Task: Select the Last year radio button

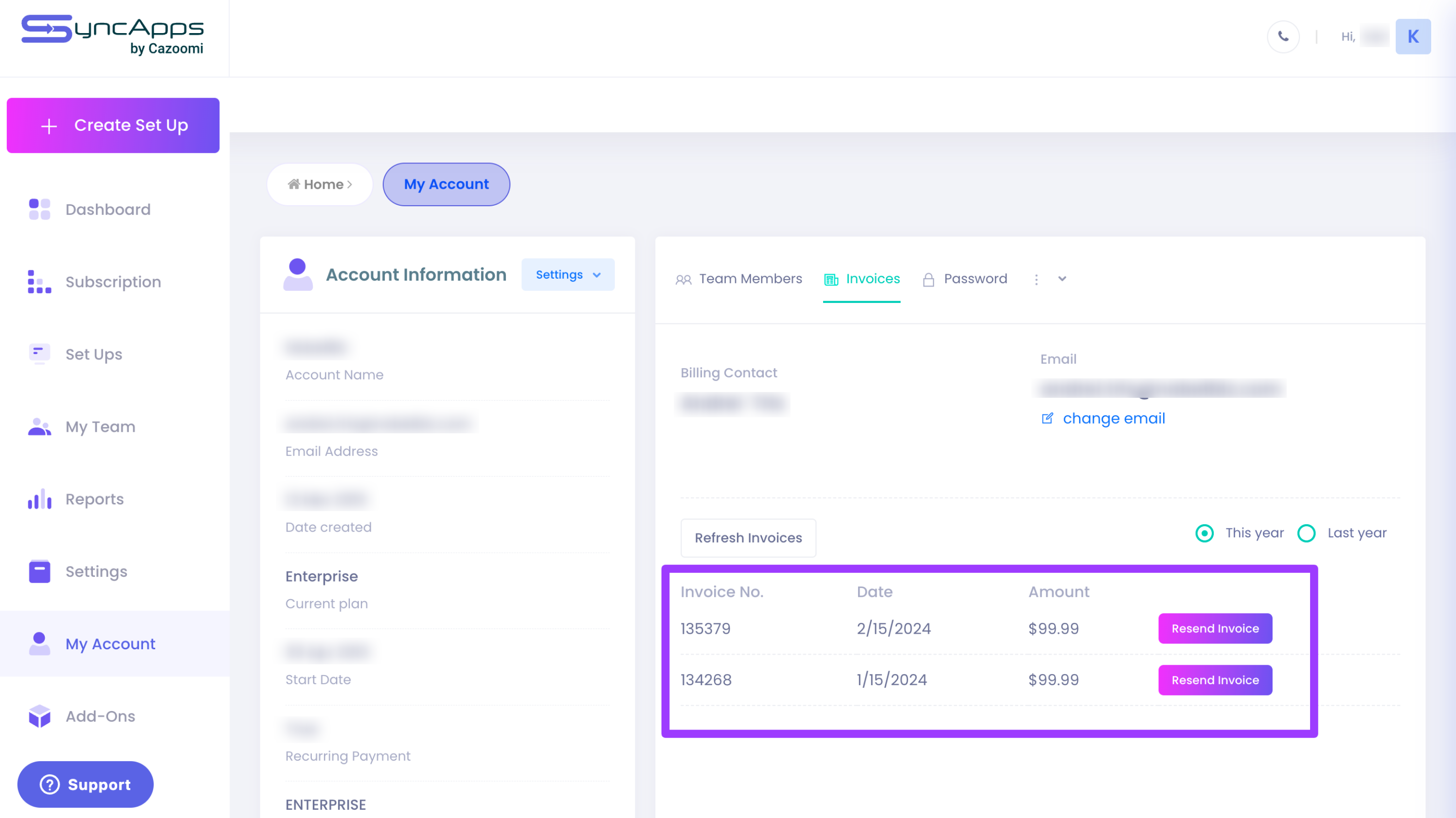Action: 1306,533
